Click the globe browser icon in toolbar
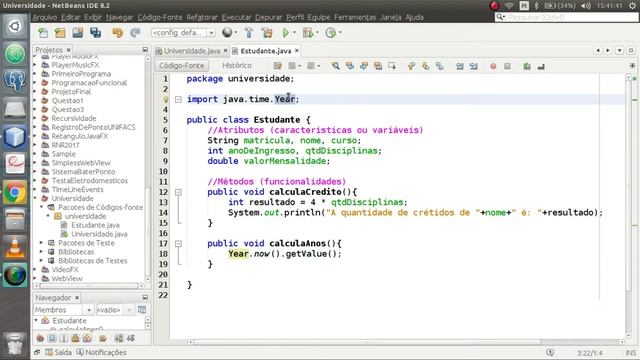This screenshot has width=640, height=360. [227, 33]
